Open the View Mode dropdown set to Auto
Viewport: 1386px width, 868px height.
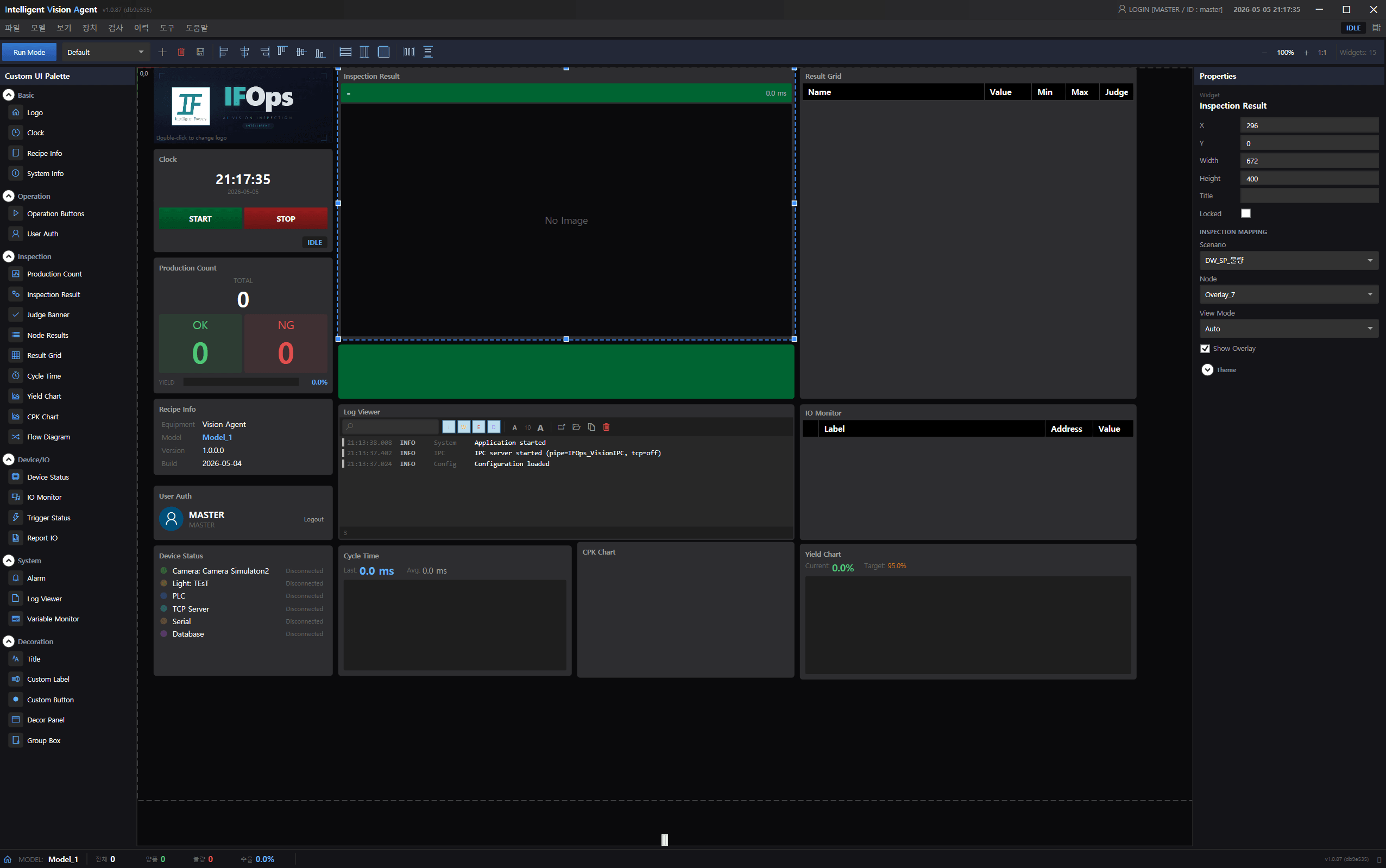point(1288,329)
